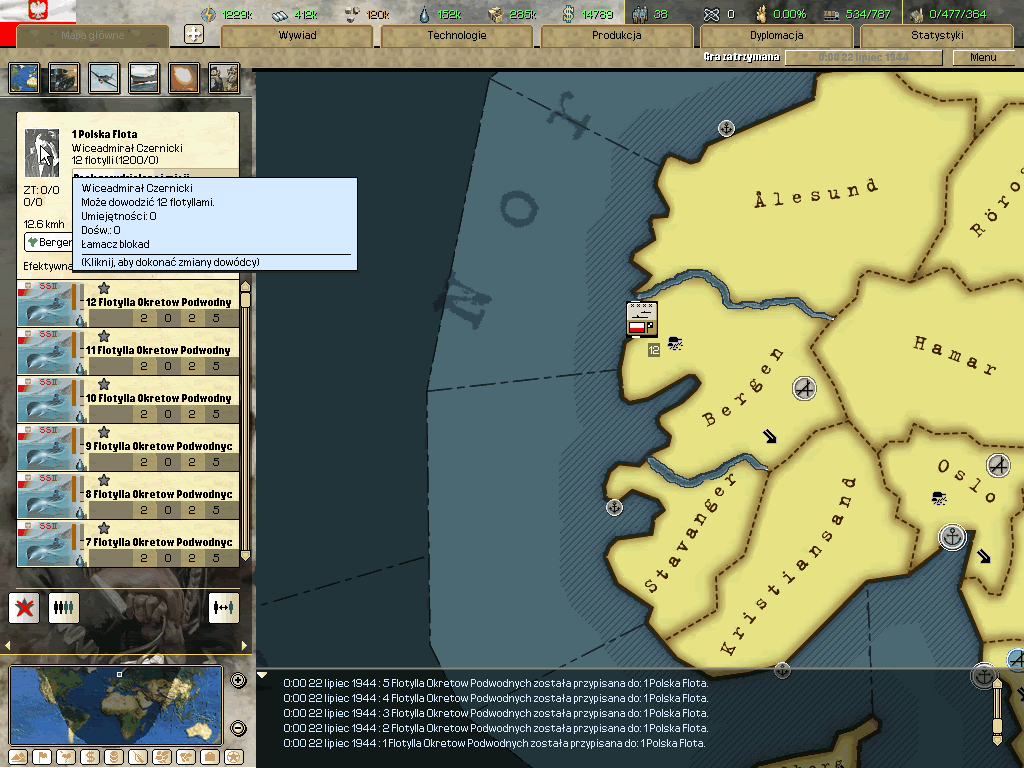This screenshot has width=1024, height=768.
Task: Open the Produkcja tab
Action: tap(616, 35)
